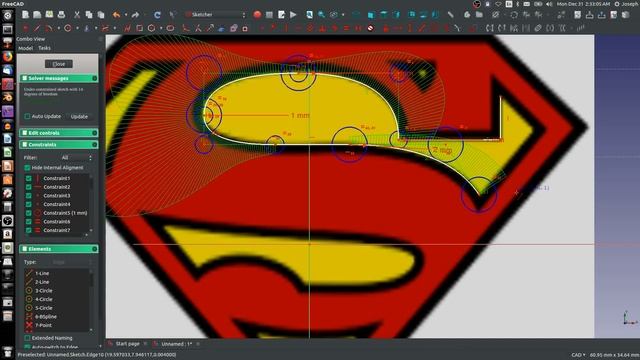Open the undo history dropdown arrow
The width and height of the screenshot is (640, 360).
click(126, 15)
